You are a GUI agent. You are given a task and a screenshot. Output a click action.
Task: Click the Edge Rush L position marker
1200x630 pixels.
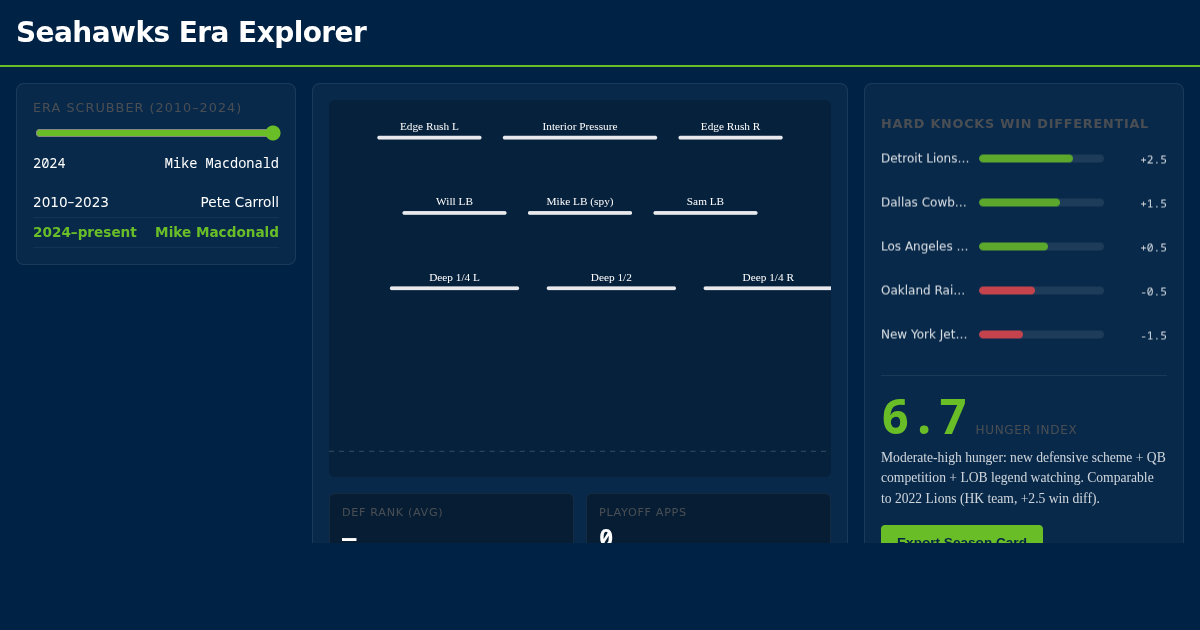pos(429,130)
